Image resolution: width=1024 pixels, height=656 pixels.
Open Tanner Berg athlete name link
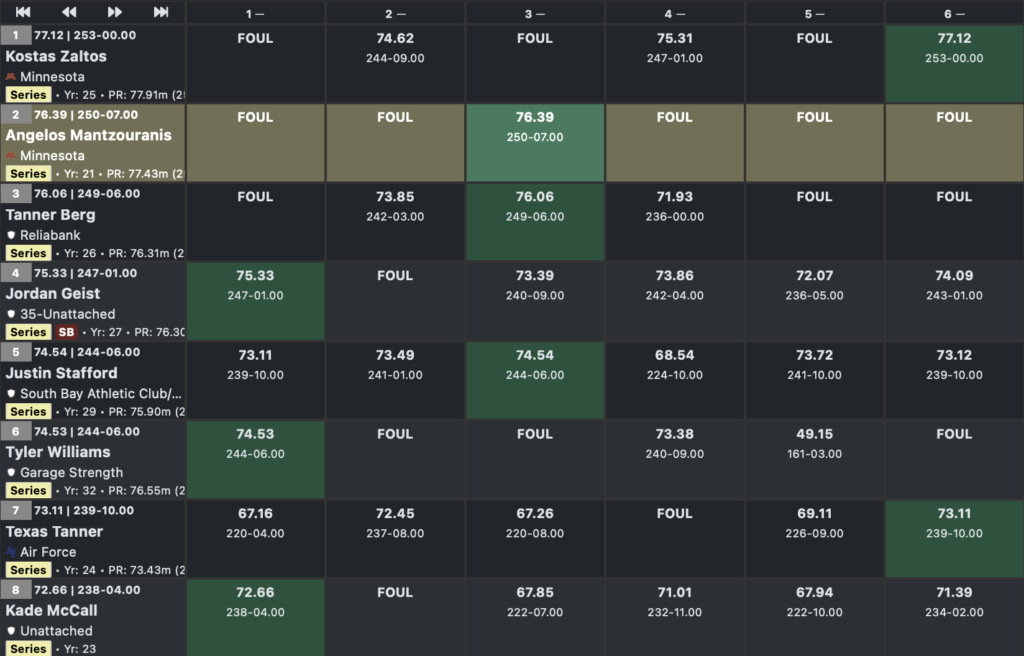tap(51, 215)
